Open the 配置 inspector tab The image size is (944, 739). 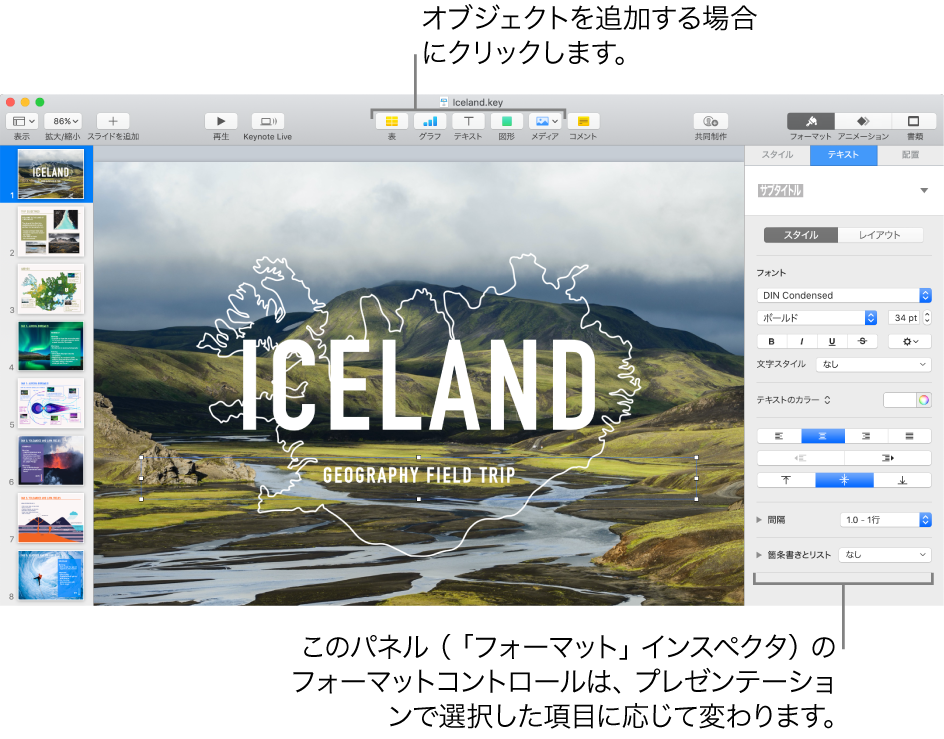pos(910,155)
